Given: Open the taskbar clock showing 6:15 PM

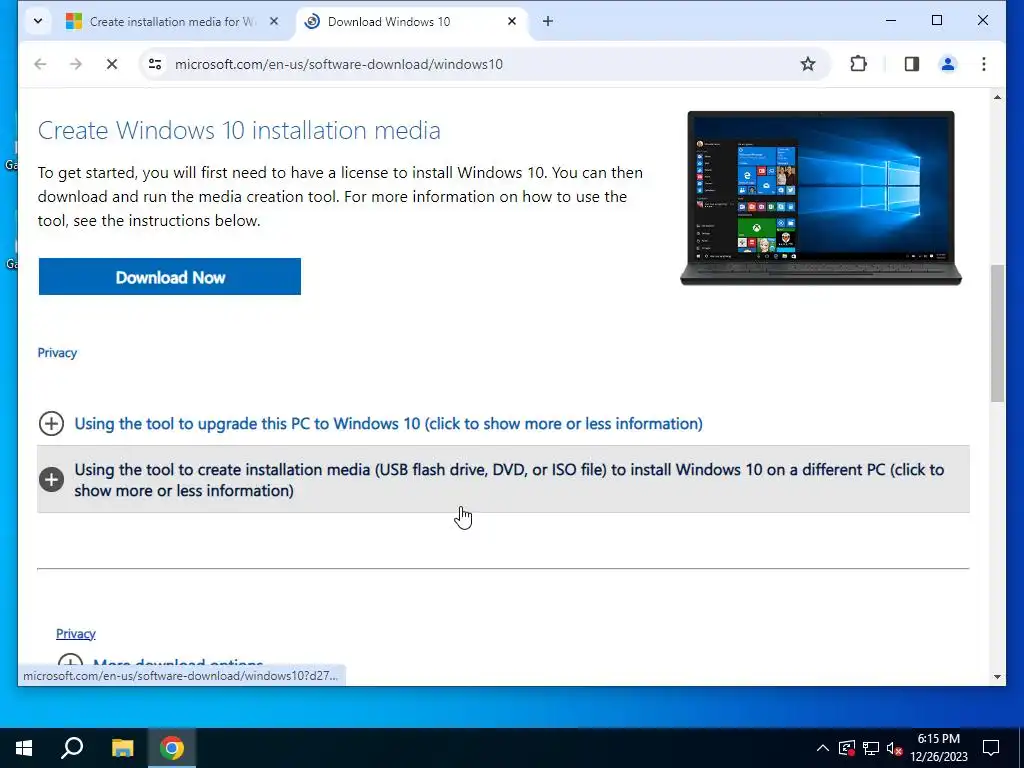Looking at the screenshot, I should (938, 748).
